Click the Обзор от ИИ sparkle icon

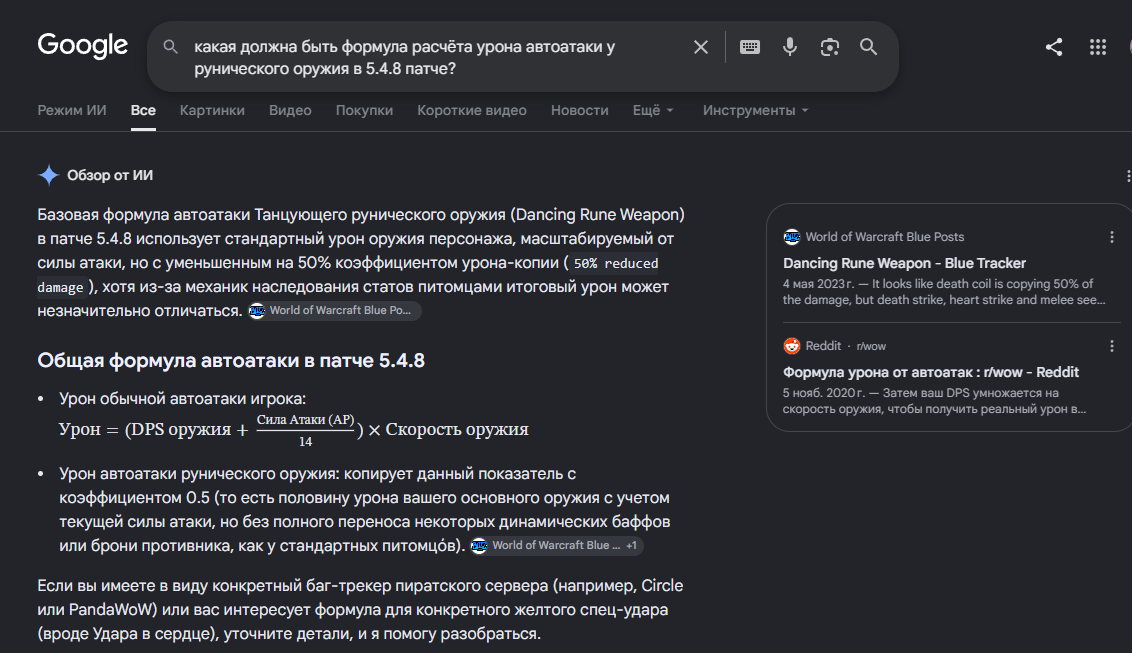pos(48,175)
